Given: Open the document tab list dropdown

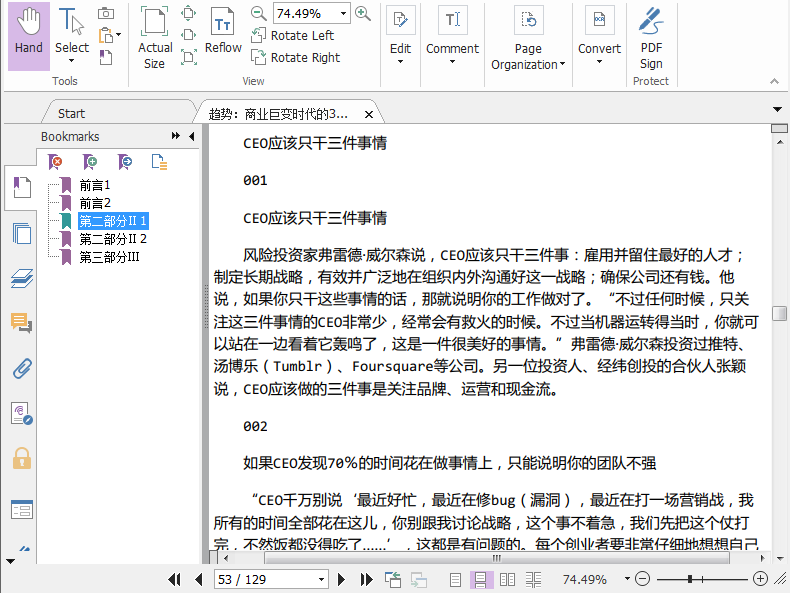Looking at the screenshot, I should tap(777, 109).
